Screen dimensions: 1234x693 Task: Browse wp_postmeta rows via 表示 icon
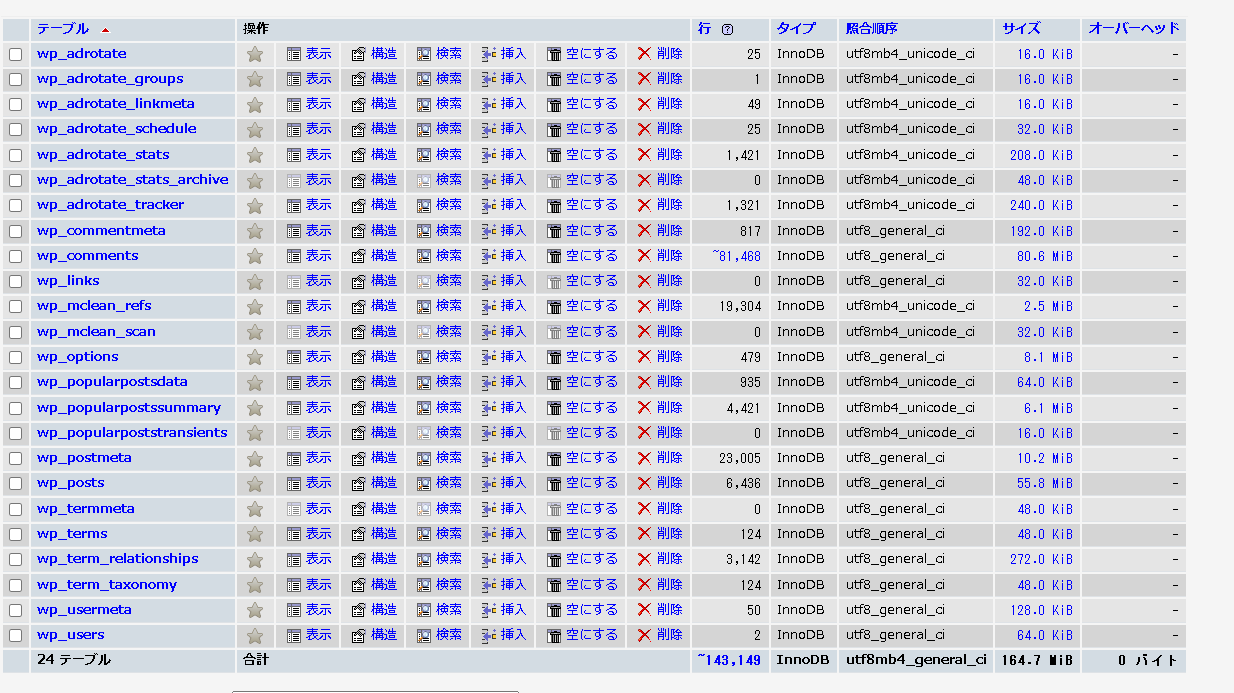coord(294,458)
